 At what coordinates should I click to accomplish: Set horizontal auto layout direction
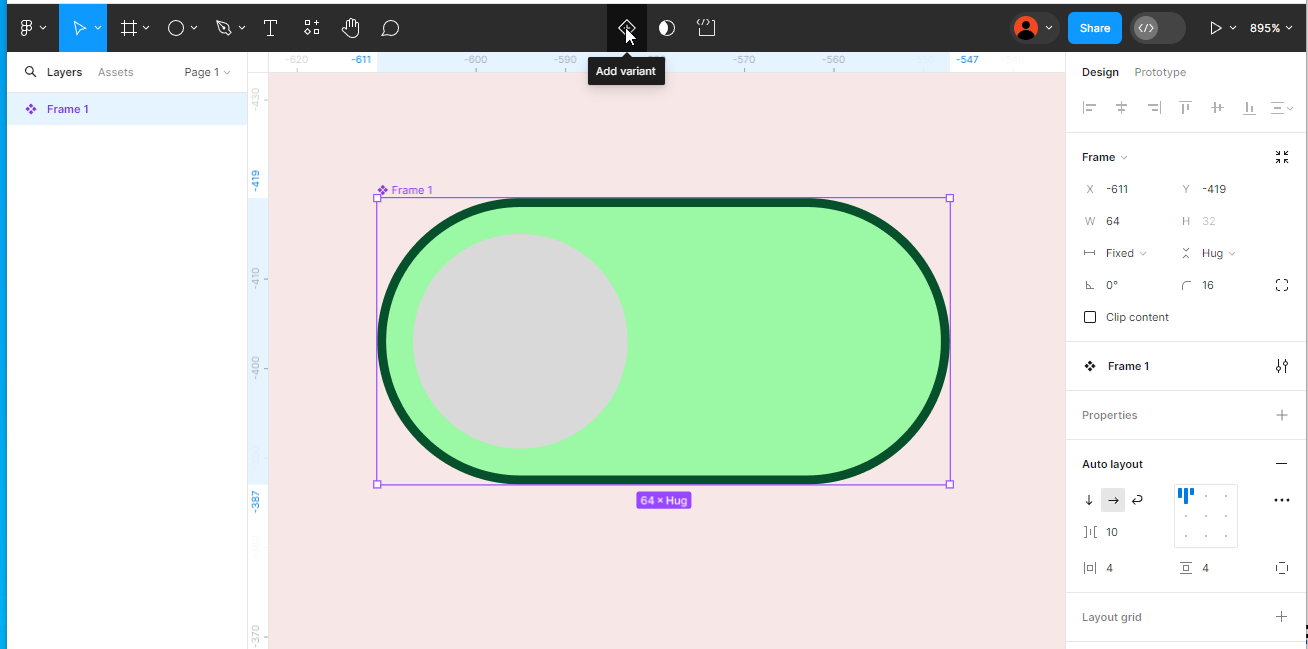click(x=1113, y=500)
